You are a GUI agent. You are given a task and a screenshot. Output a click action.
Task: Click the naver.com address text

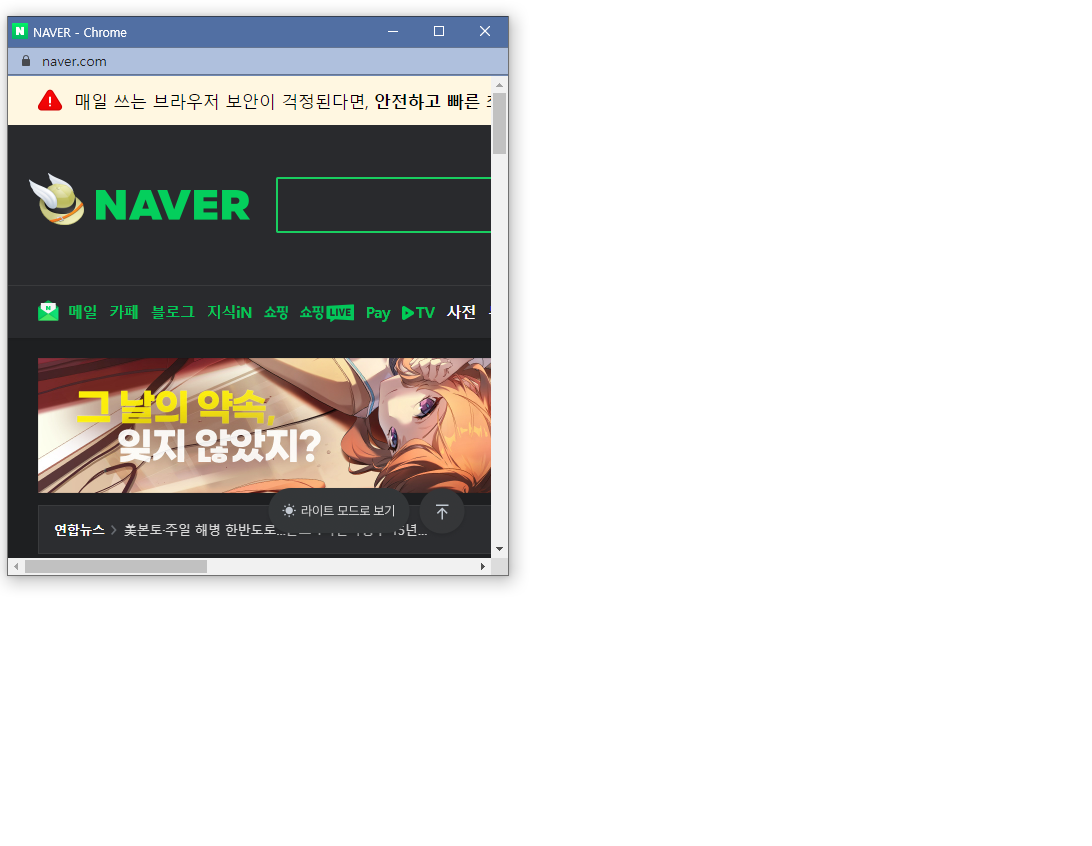pos(74,61)
